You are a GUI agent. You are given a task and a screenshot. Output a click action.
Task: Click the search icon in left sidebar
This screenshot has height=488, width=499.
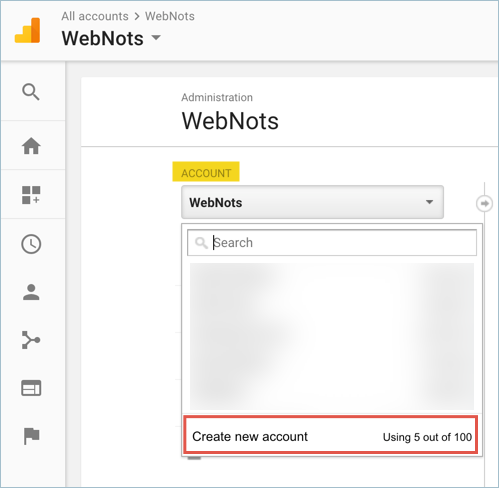coord(31,92)
